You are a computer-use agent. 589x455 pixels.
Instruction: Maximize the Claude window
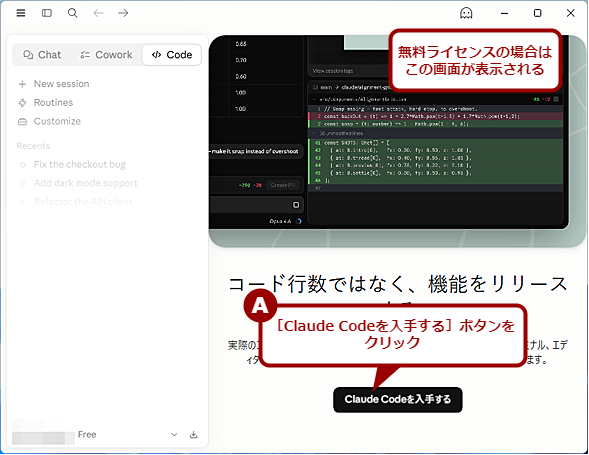[538, 13]
